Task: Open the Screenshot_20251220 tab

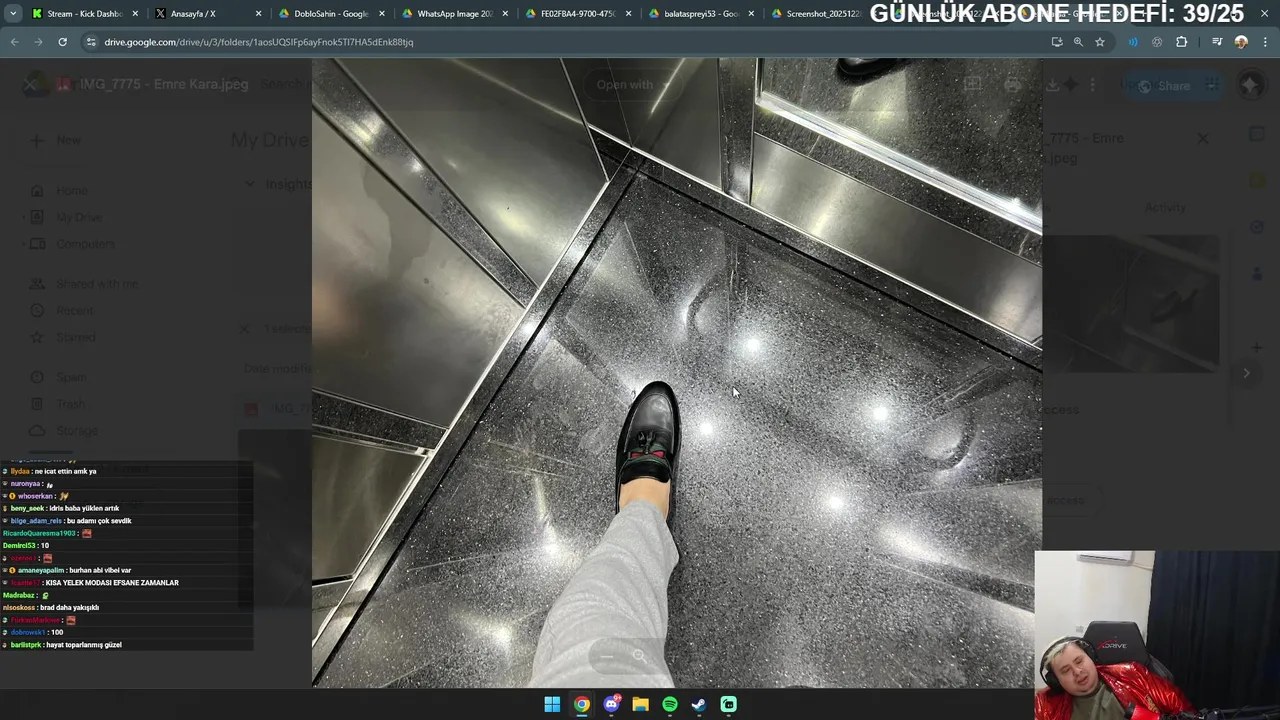Action: [822, 14]
